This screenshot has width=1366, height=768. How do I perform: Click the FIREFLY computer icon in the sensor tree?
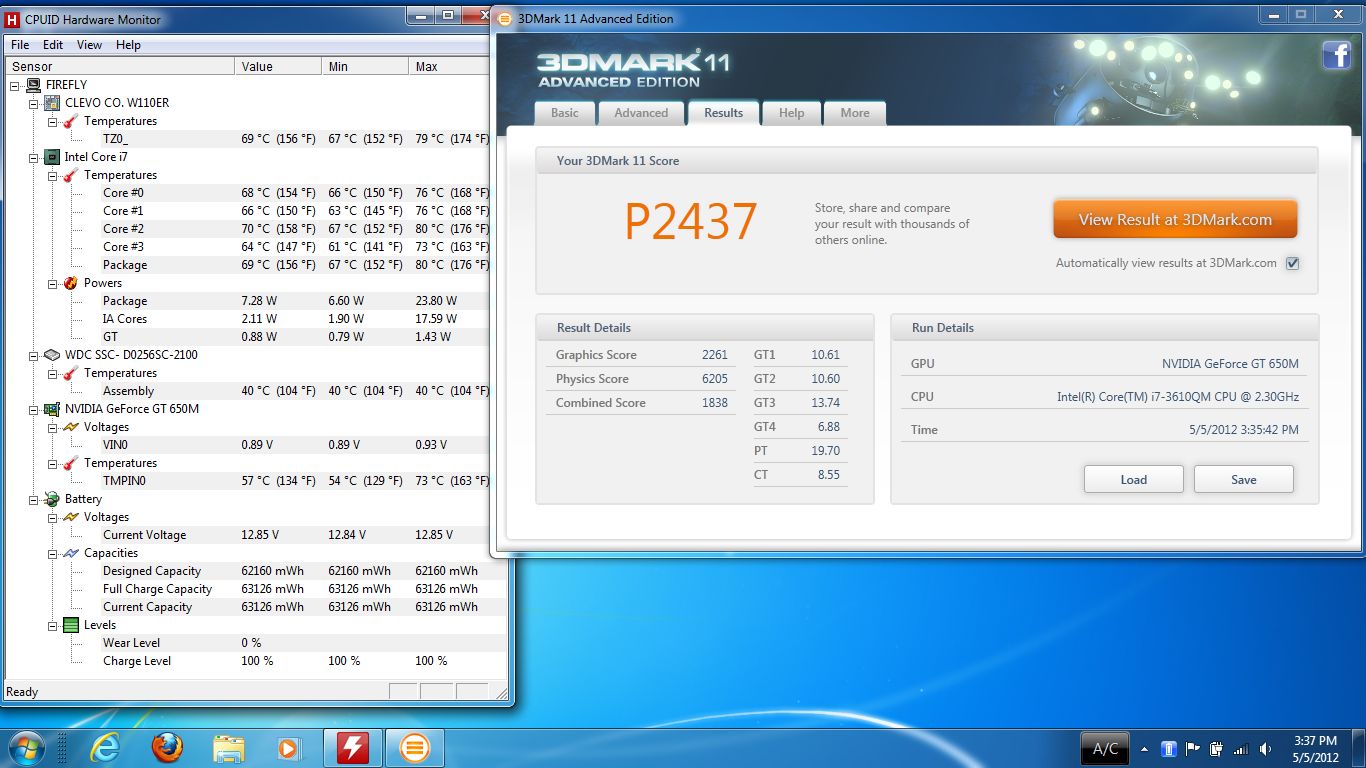(x=33, y=85)
